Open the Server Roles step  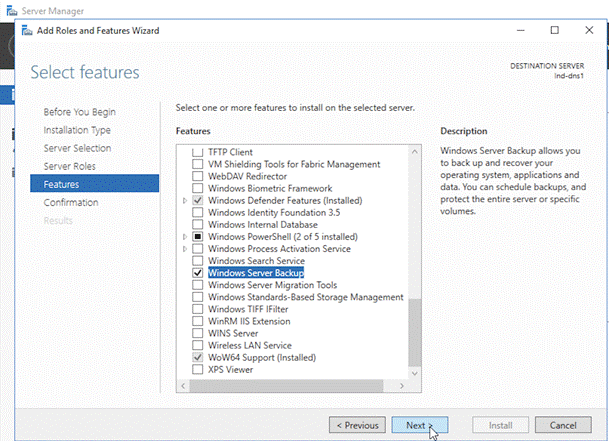click(x=70, y=166)
